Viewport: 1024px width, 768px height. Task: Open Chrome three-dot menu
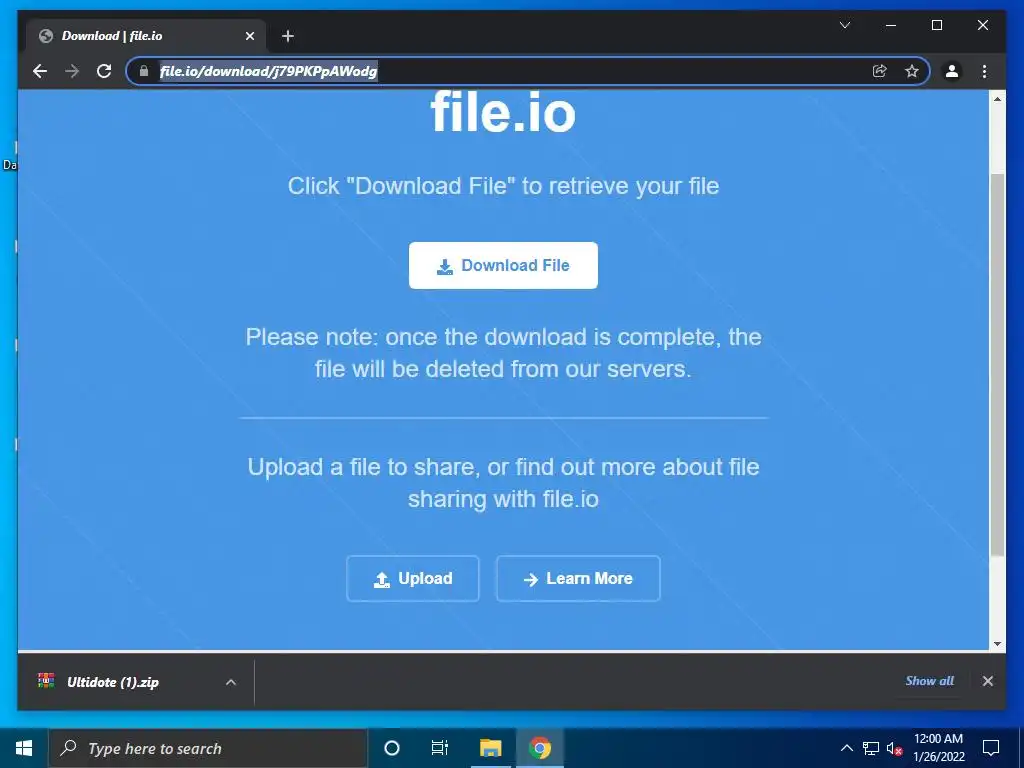pyautogui.click(x=984, y=71)
